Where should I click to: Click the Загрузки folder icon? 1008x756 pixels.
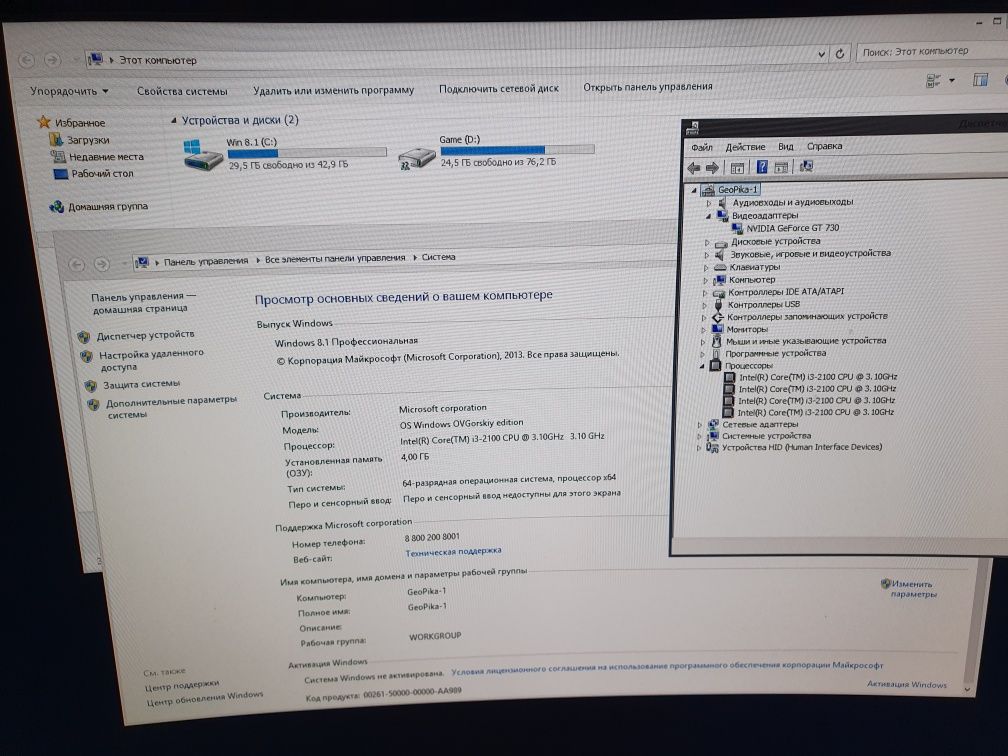(56, 140)
